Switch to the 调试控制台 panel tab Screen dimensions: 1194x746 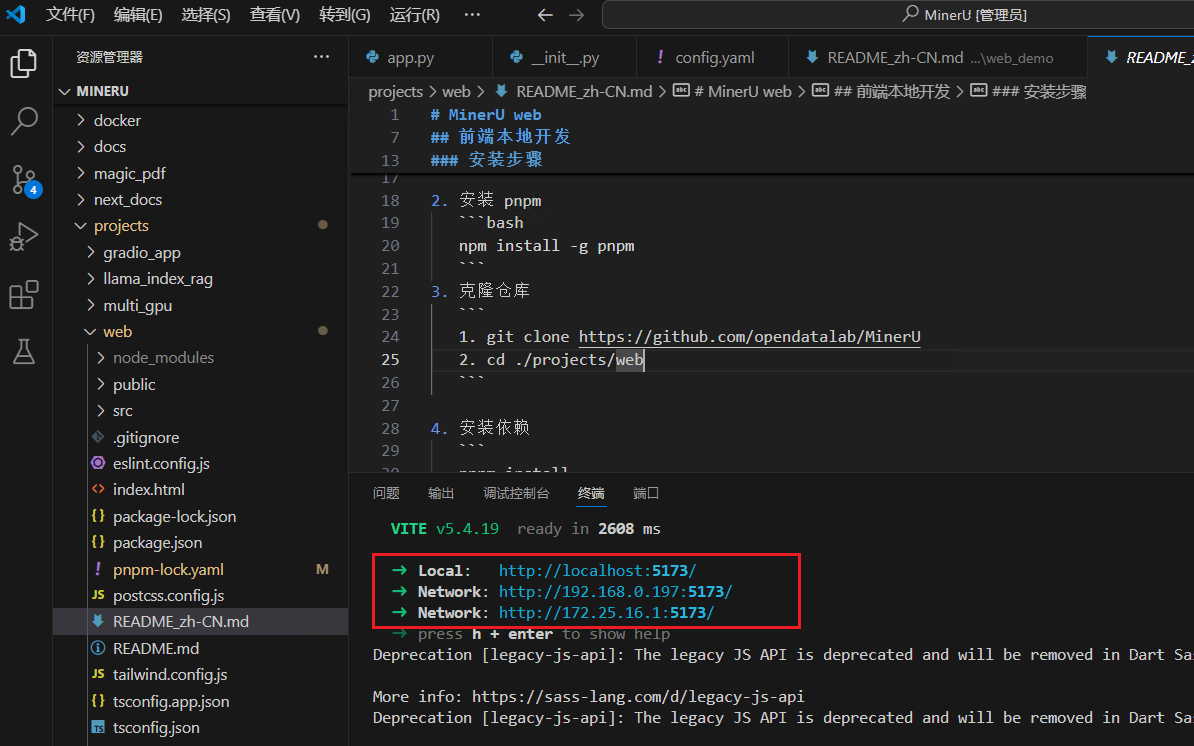pyautogui.click(x=516, y=493)
